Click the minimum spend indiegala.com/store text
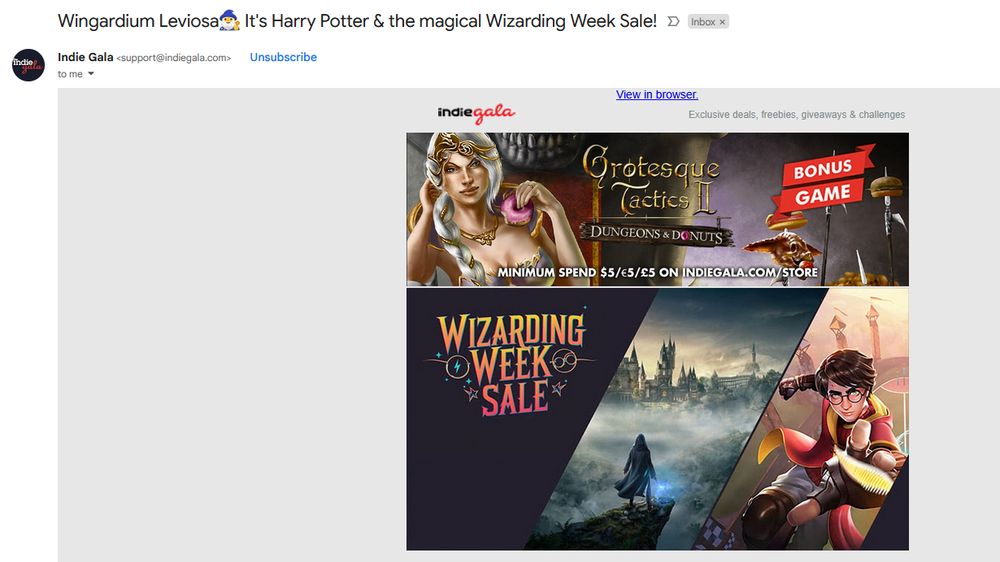This screenshot has height=562, width=1000. tap(658, 272)
